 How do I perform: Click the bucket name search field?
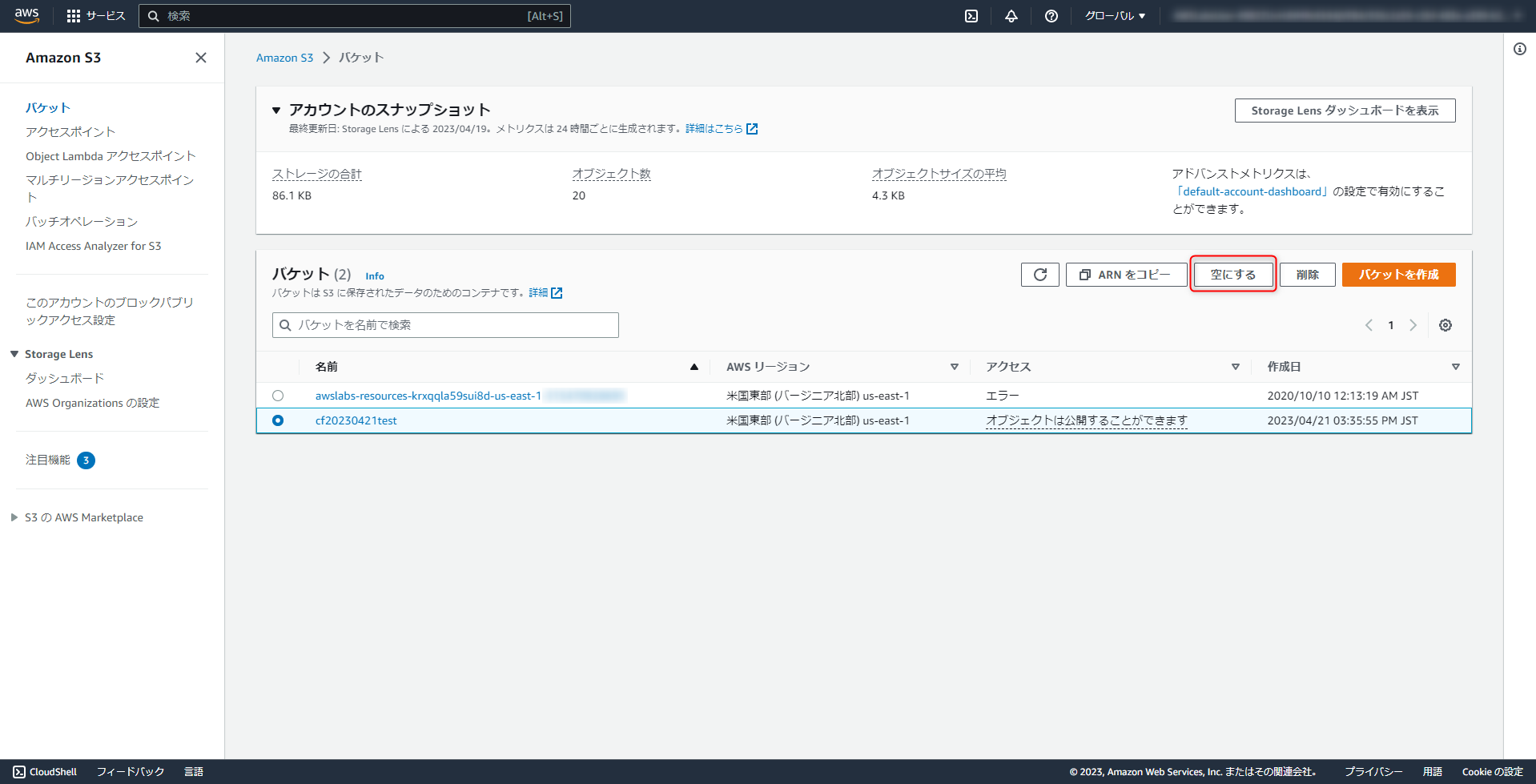click(x=444, y=324)
